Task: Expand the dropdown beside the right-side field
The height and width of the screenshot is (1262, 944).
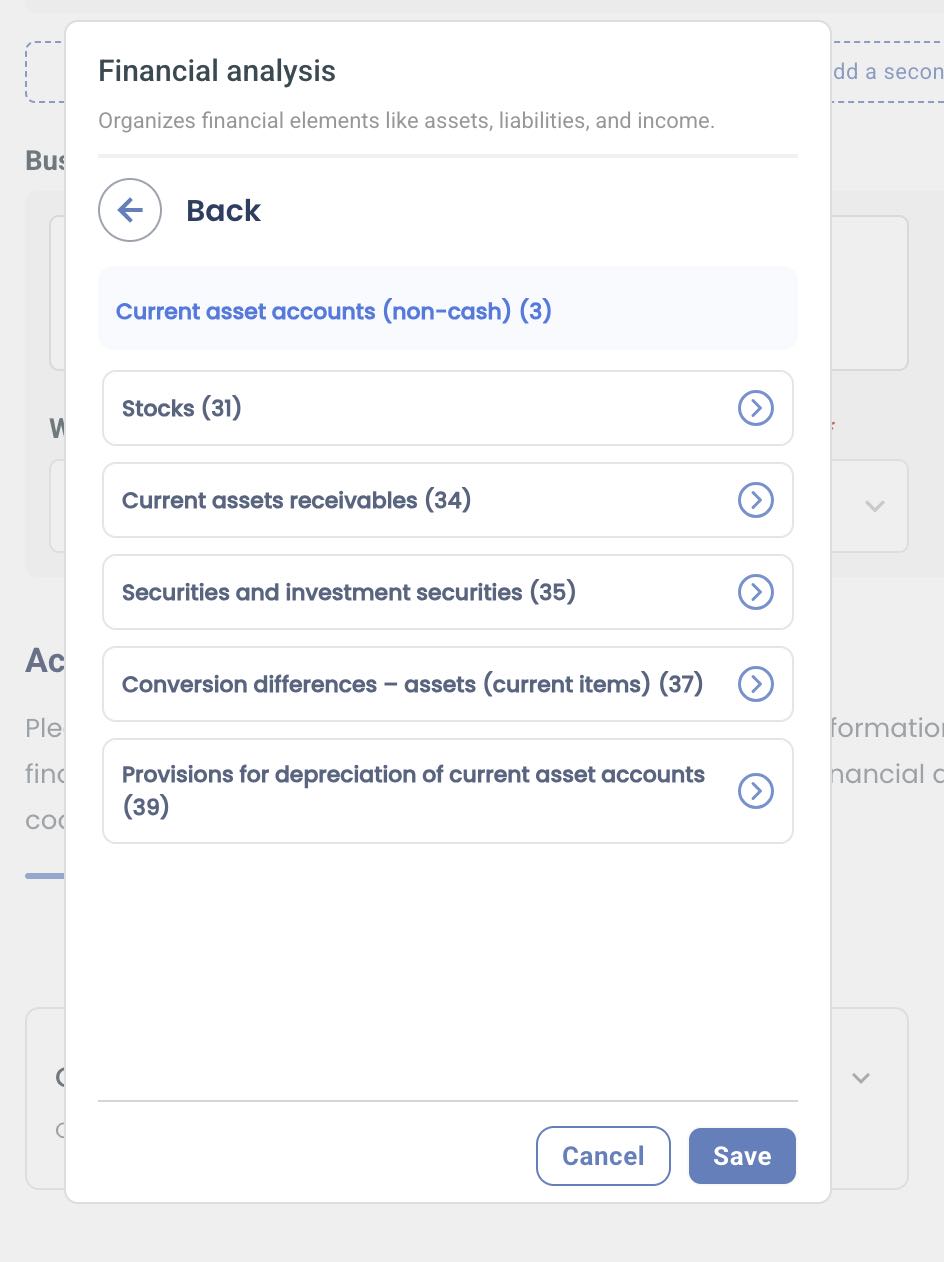Action: pos(874,506)
